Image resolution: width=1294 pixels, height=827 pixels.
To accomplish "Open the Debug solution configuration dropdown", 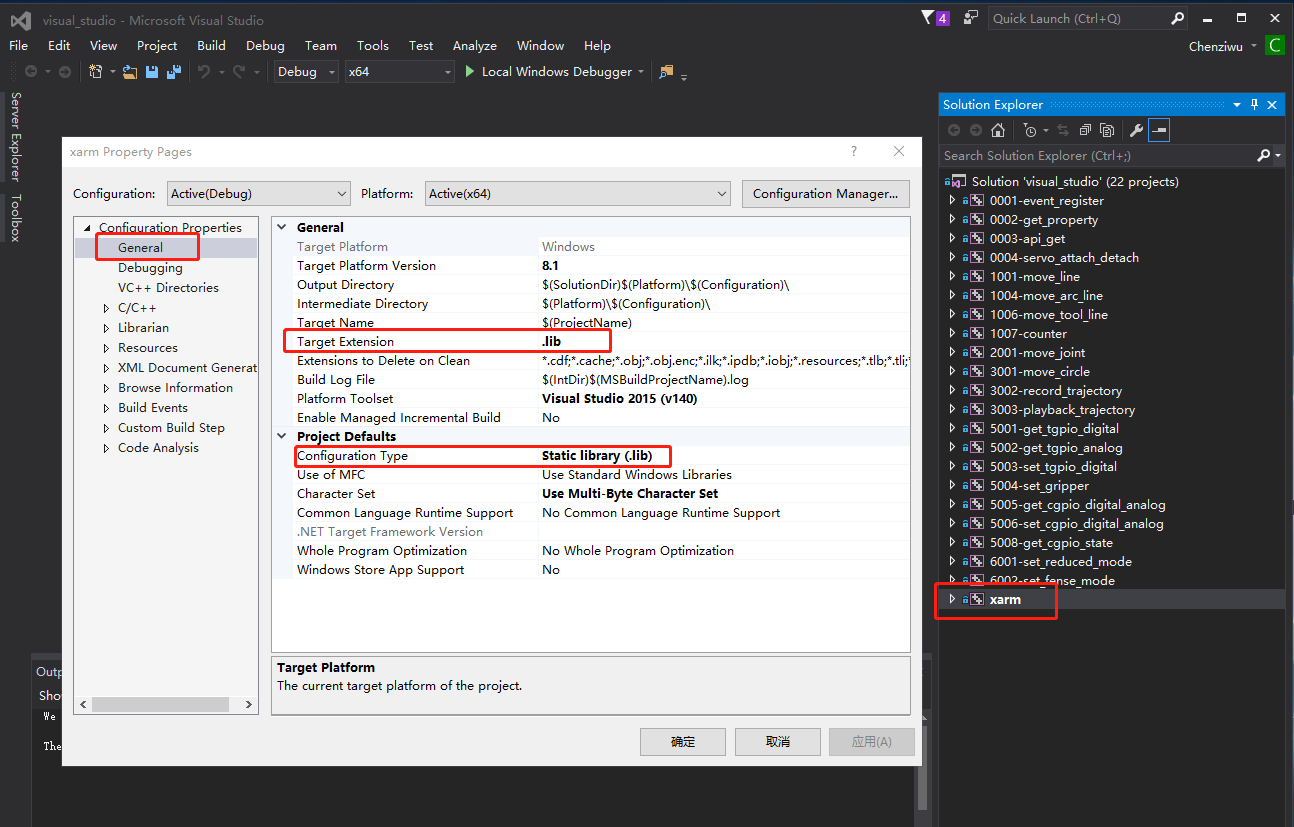I will (x=305, y=72).
